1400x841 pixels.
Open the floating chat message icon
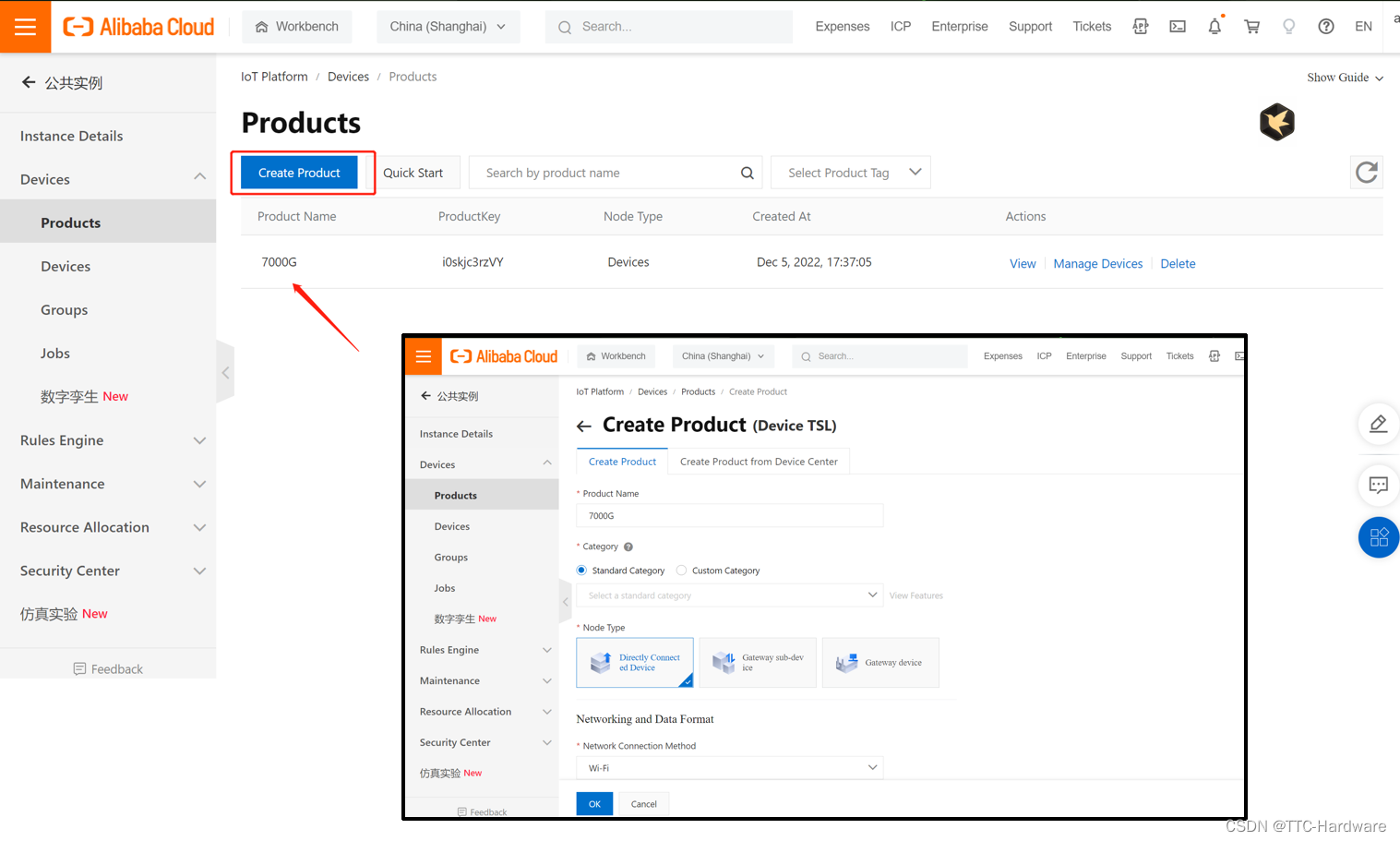[x=1379, y=486]
